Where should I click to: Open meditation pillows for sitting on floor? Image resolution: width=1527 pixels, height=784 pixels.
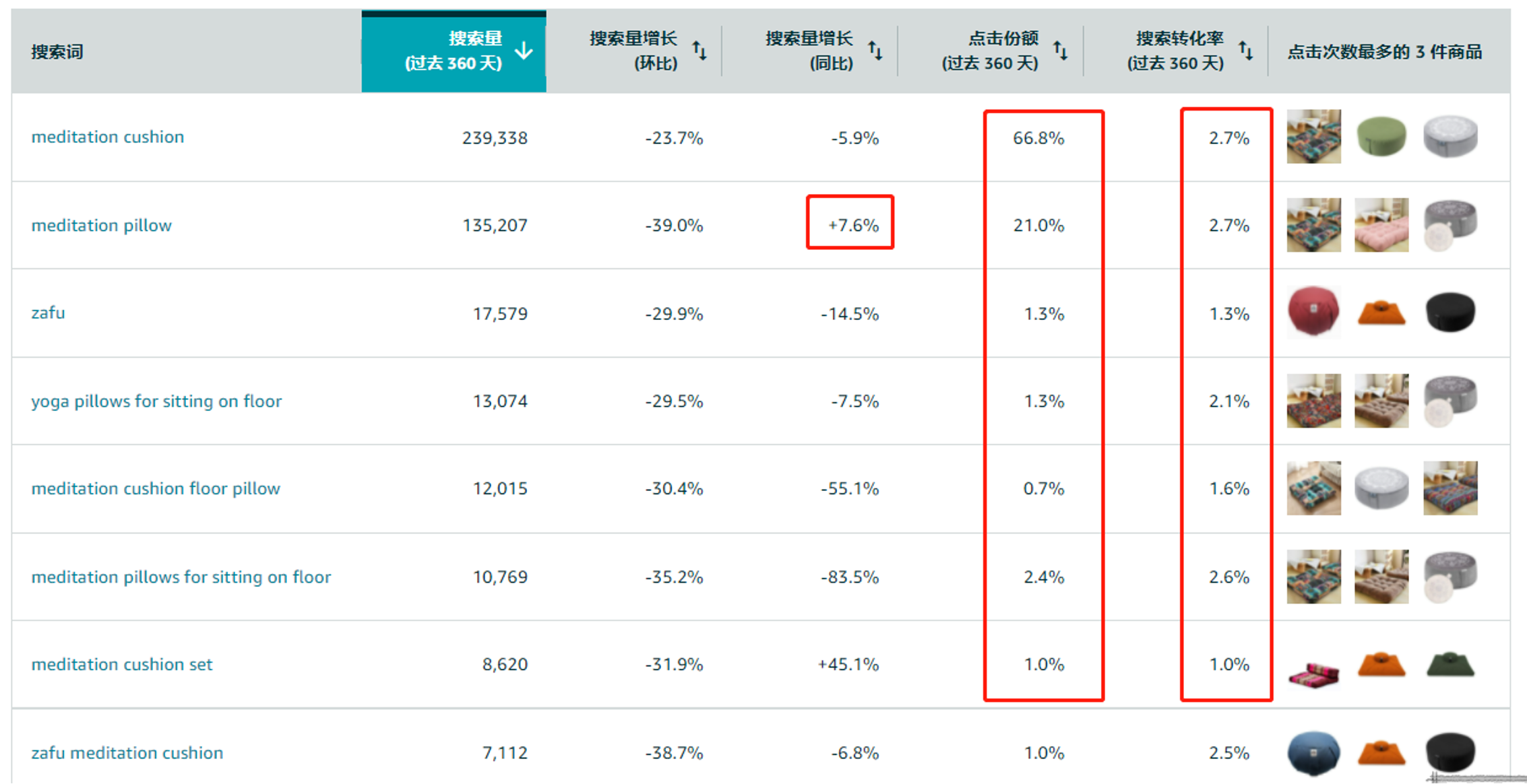coord(180,577)
